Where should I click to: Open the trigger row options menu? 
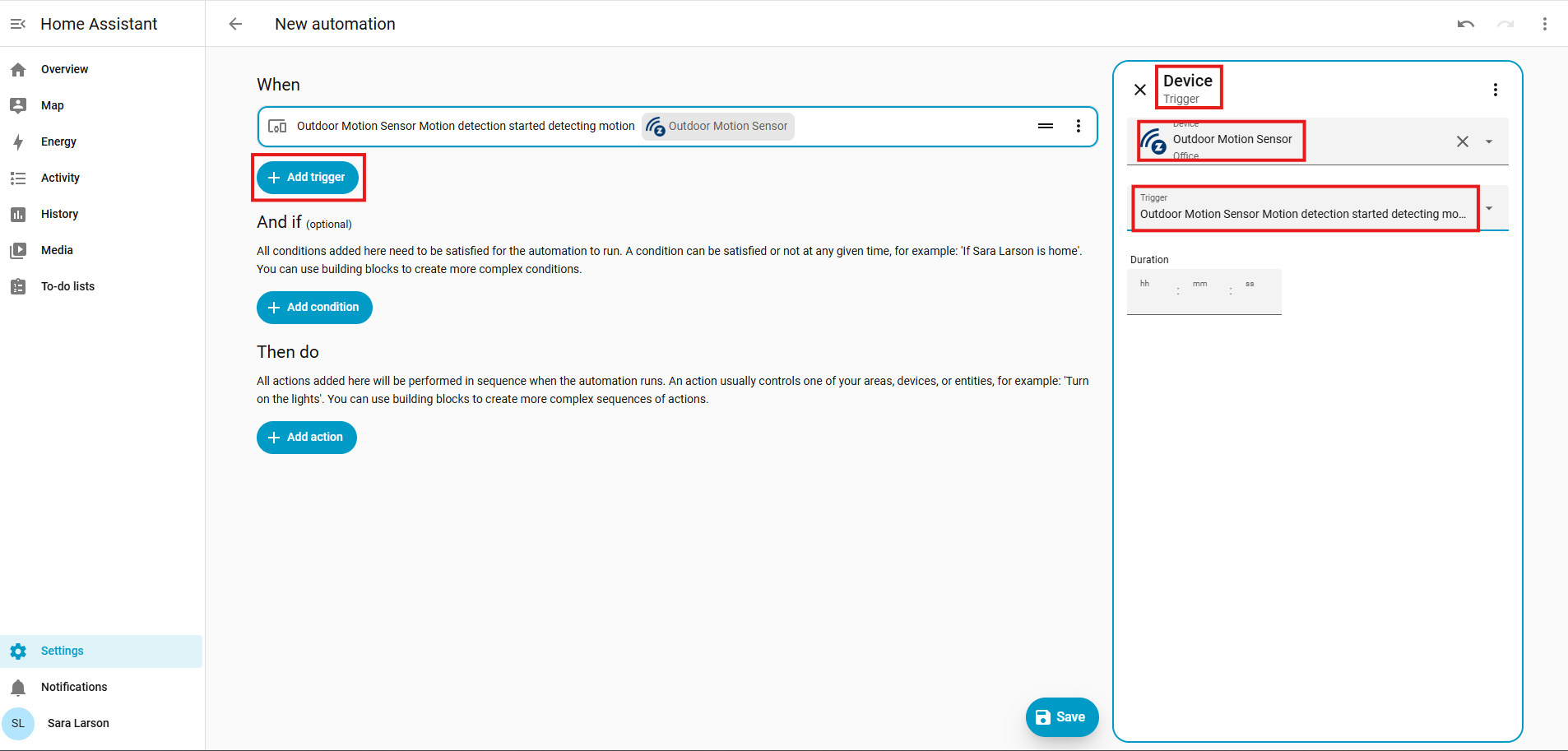pos(1079,126)
